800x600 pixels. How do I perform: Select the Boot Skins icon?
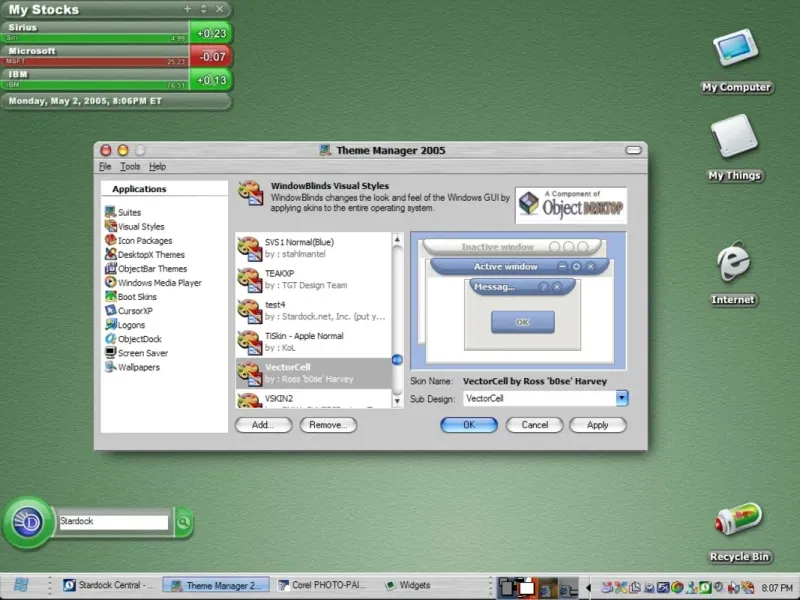pyautogui.click(x=110, y=296)
